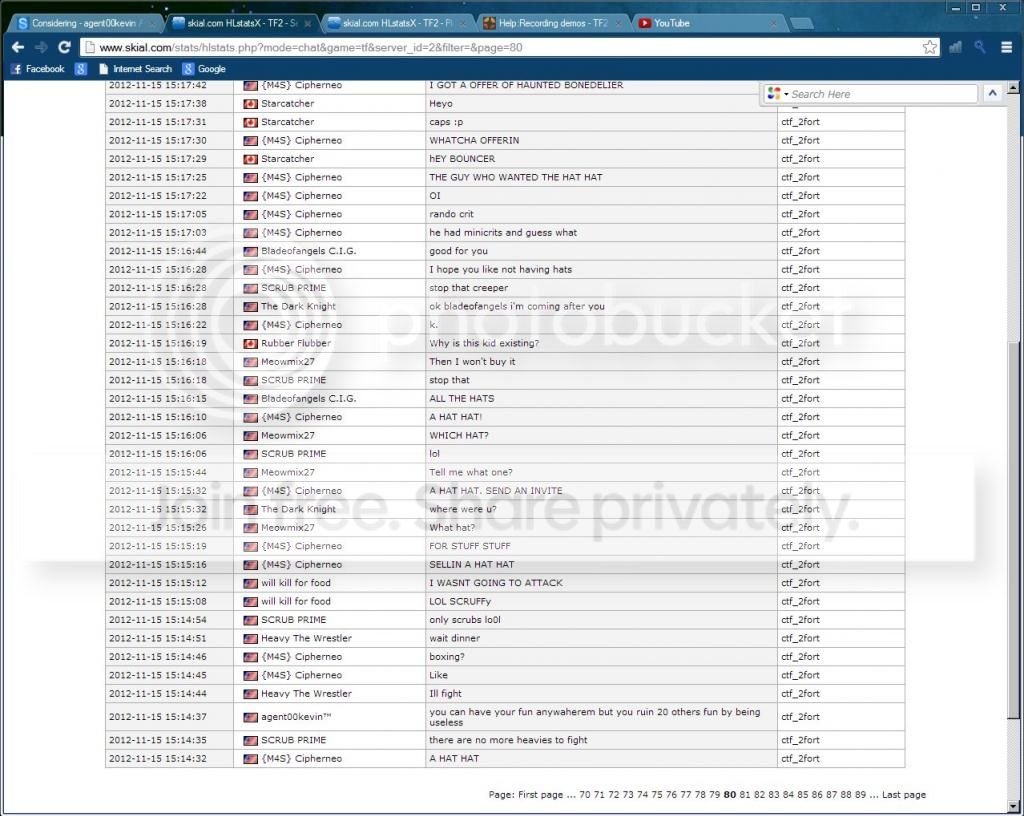This screenshot has width=1024, height=816.
Task: Select the active skial.com HLstatsX chat tab
Action: point(242,23)
